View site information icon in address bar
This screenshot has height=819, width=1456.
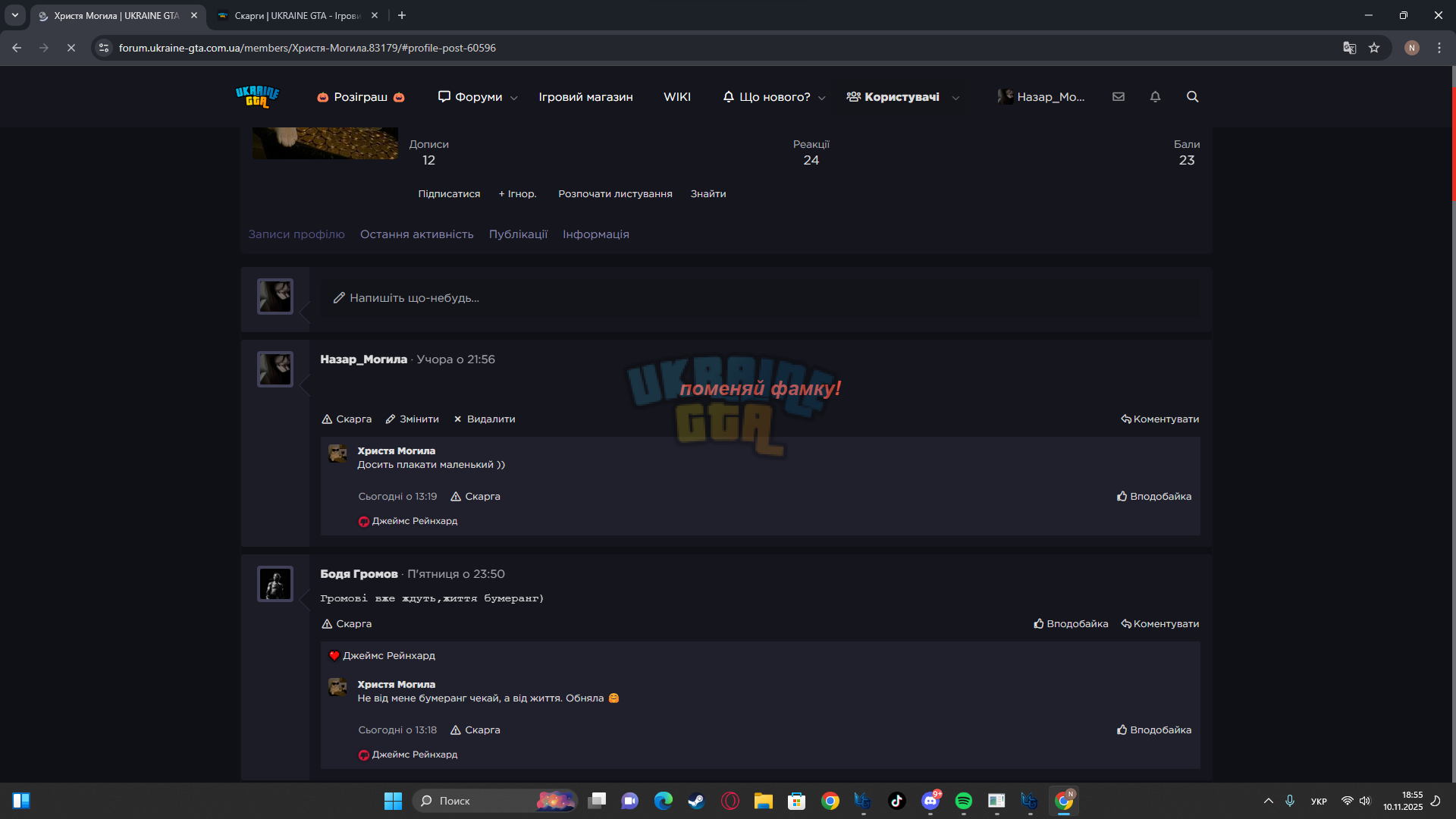pyautogui.click(x=104, y=48)
